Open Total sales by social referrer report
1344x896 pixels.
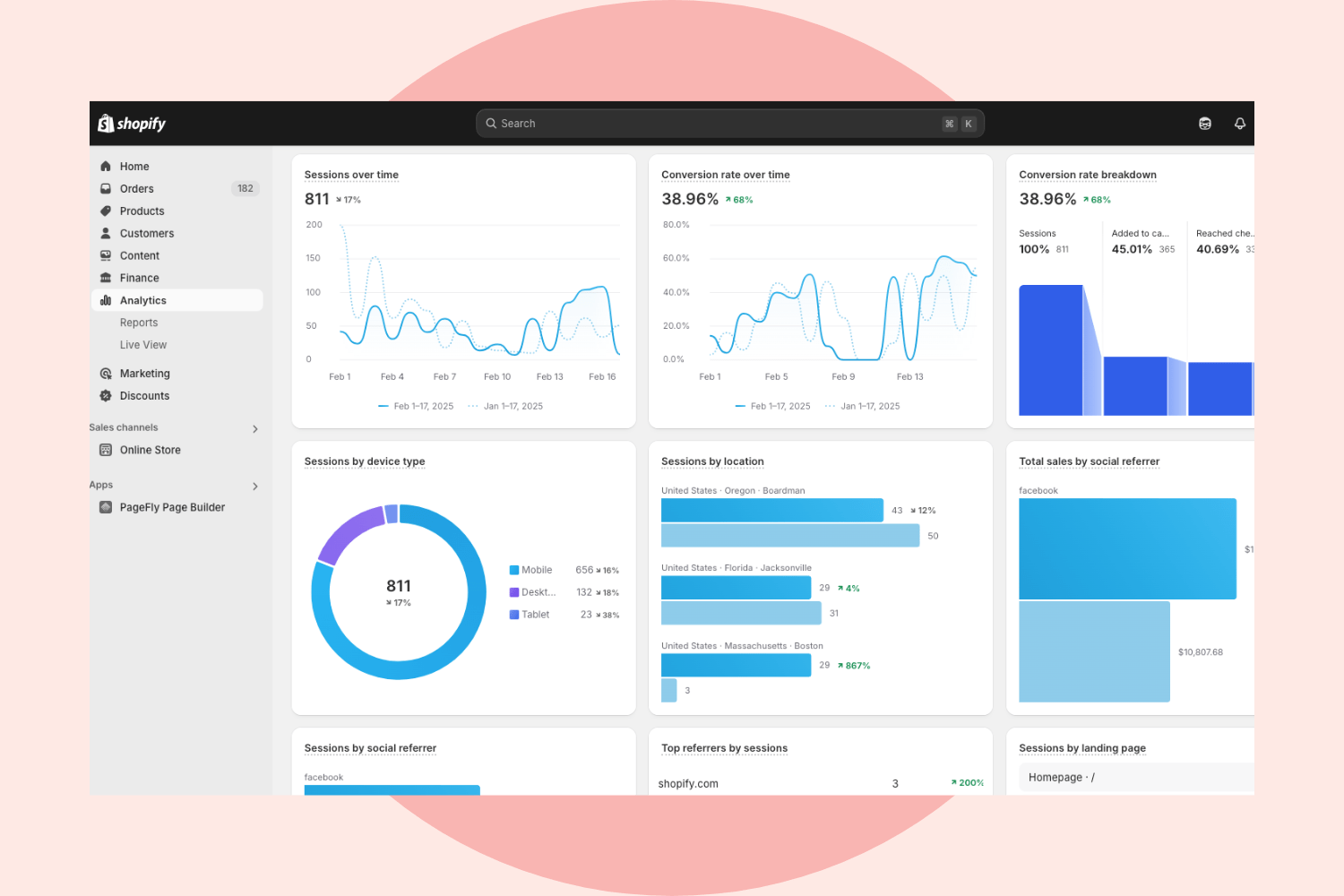(x=1090, y=461)
